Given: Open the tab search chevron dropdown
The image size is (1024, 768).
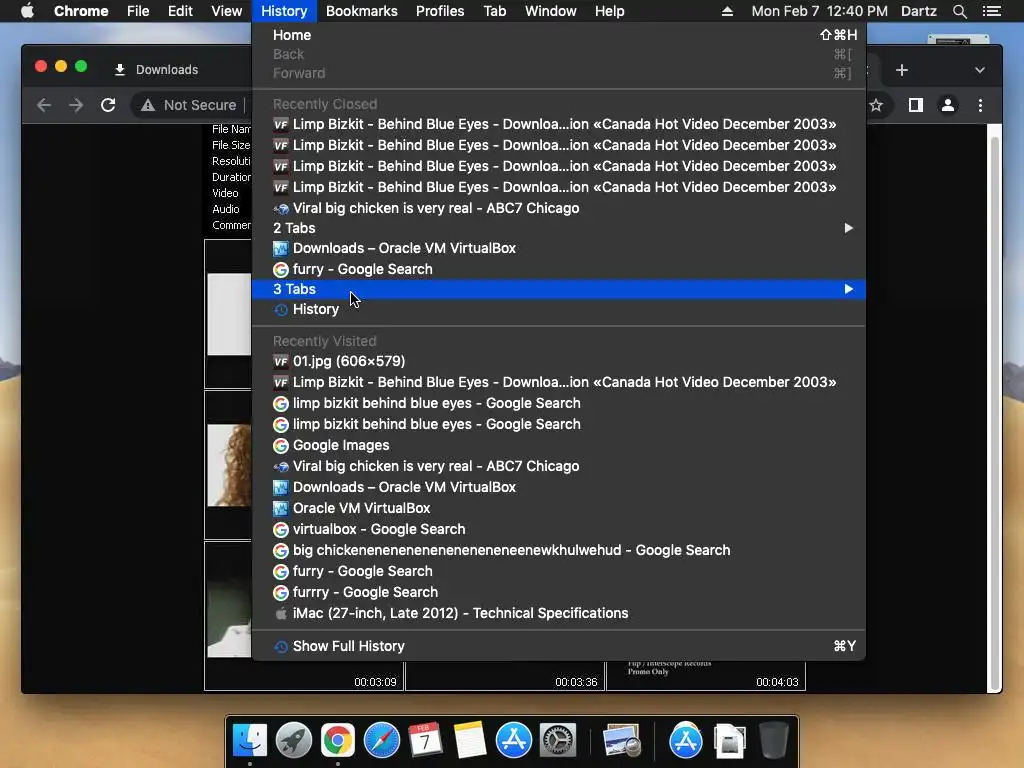Looking at the screenshot, I should click(x=979, y=70).
